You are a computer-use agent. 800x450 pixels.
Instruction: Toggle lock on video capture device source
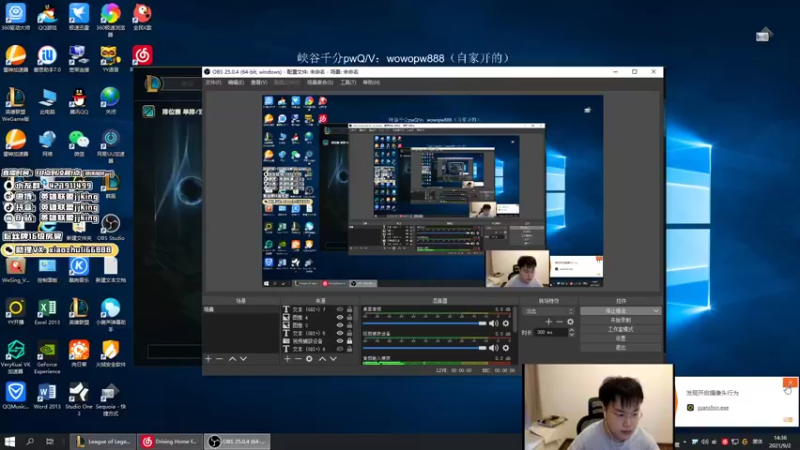click(x=349, y=341)
